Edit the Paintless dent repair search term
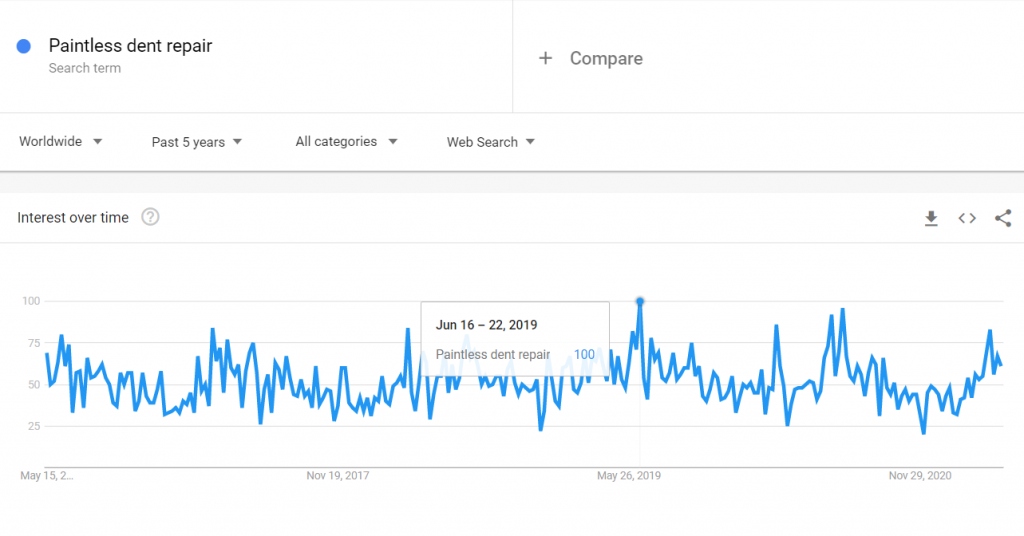Screen dimensions: 1024x536 click(x=131, y=46)
